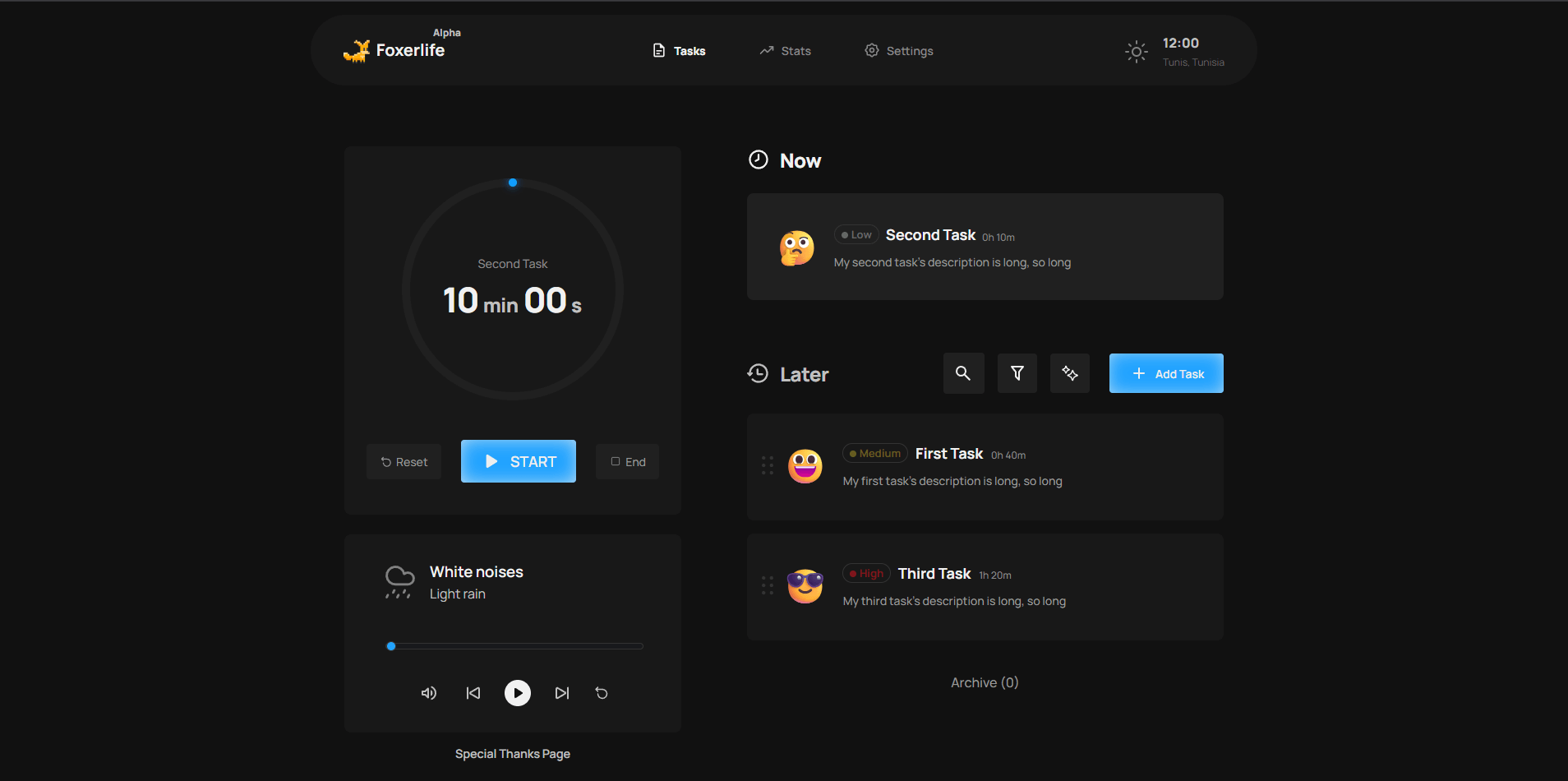Image resolution: width=1568 pixels, height=781 pixels.
Task: Click the filter funnel icon
Action: coord(1017,373)
